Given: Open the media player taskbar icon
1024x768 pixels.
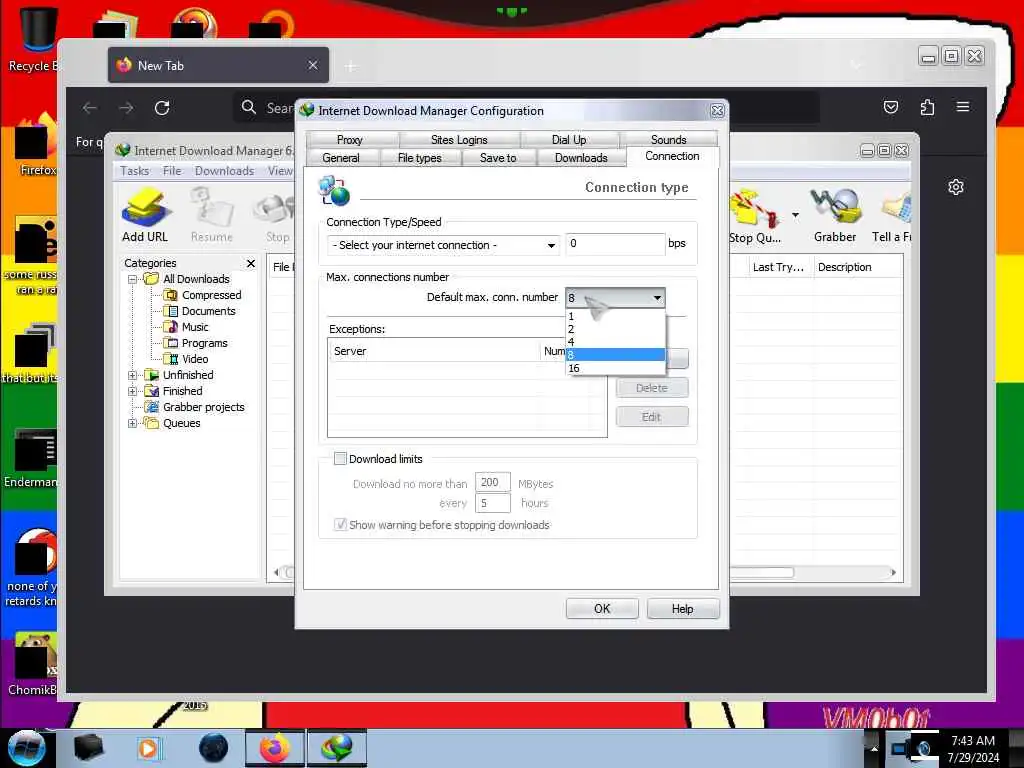Looking at the screenshot, I should pyautogui.click(x=148, y=748).
